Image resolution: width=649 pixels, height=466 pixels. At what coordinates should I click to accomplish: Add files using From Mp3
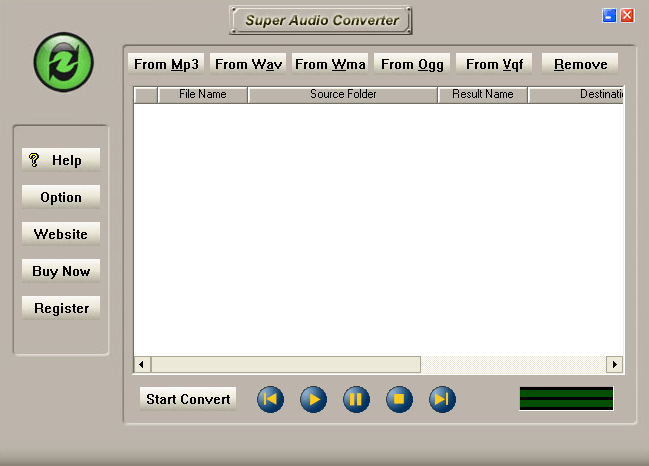tap(166, 64)
